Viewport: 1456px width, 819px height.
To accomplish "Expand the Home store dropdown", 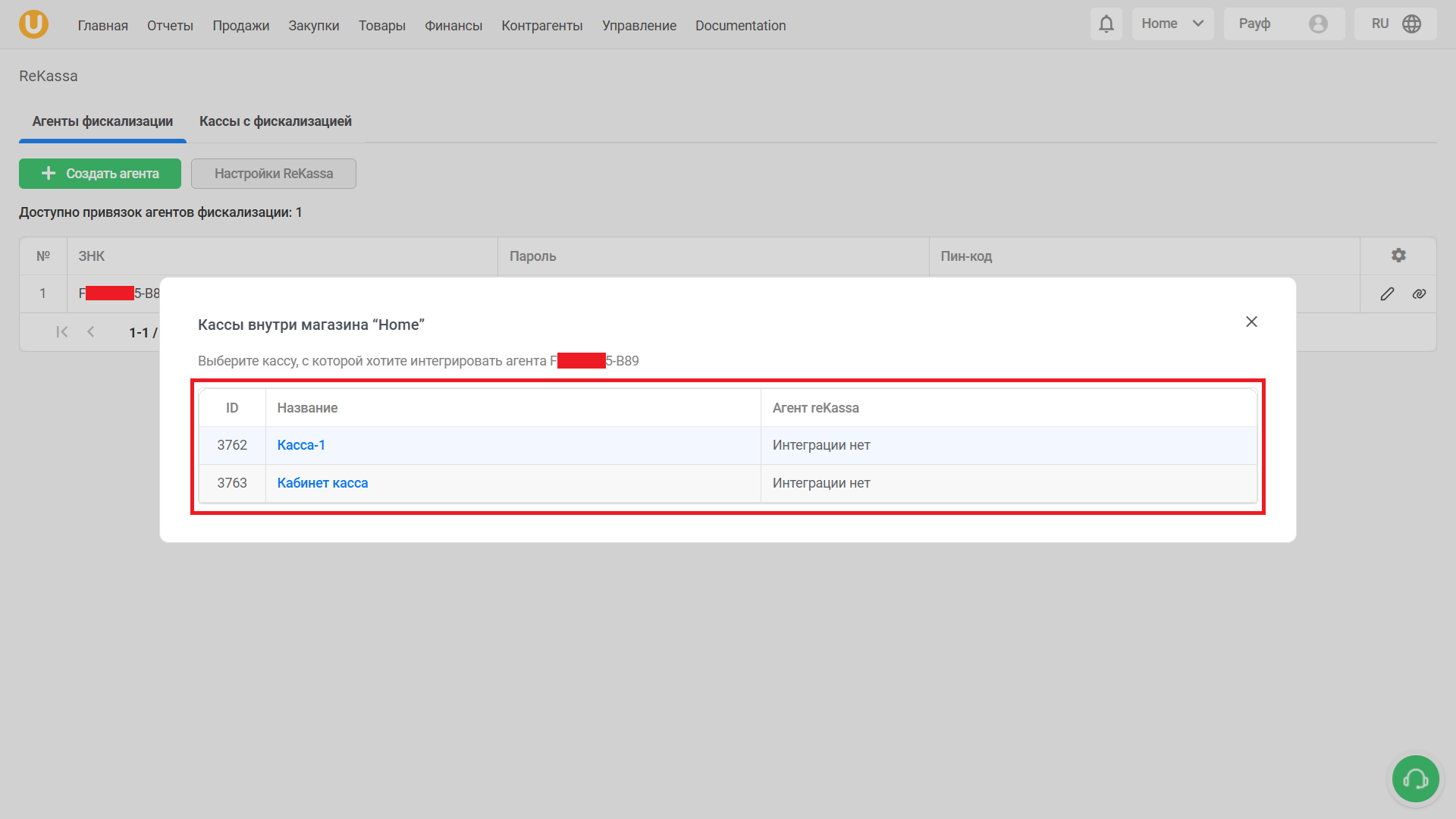I will pos(1172,24).
